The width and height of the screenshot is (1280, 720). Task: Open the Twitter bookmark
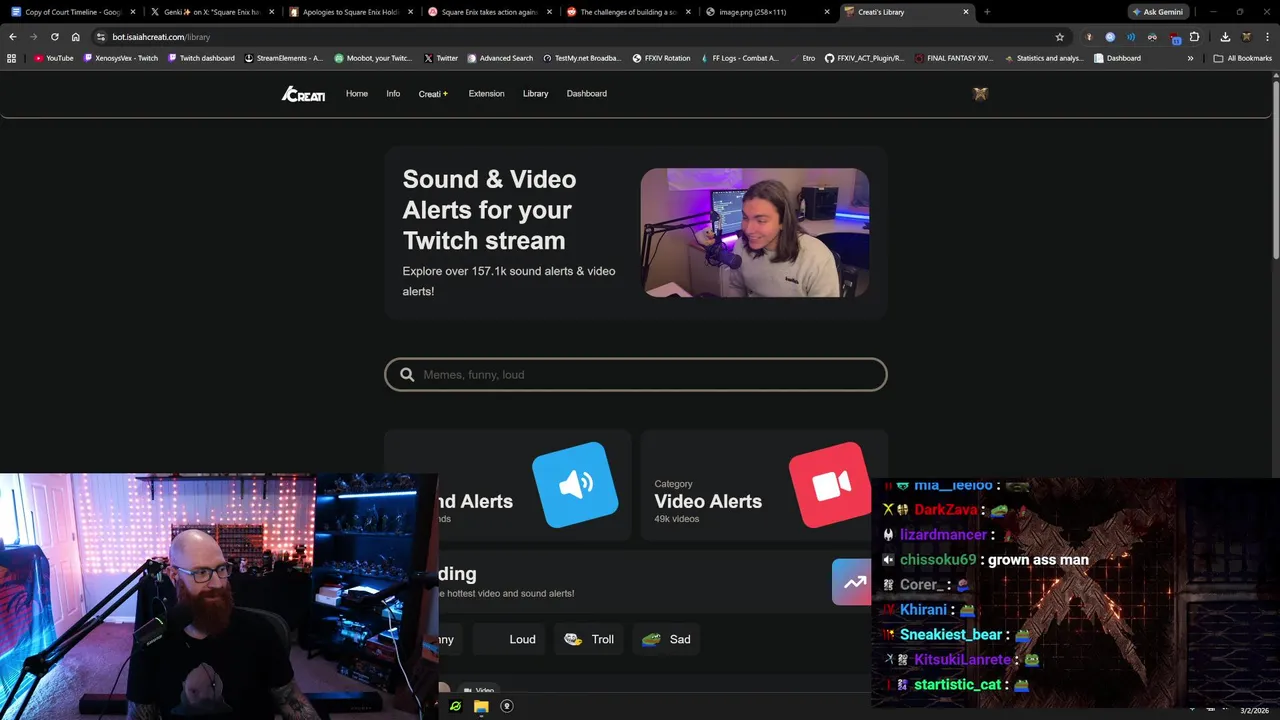pos(440,58)
